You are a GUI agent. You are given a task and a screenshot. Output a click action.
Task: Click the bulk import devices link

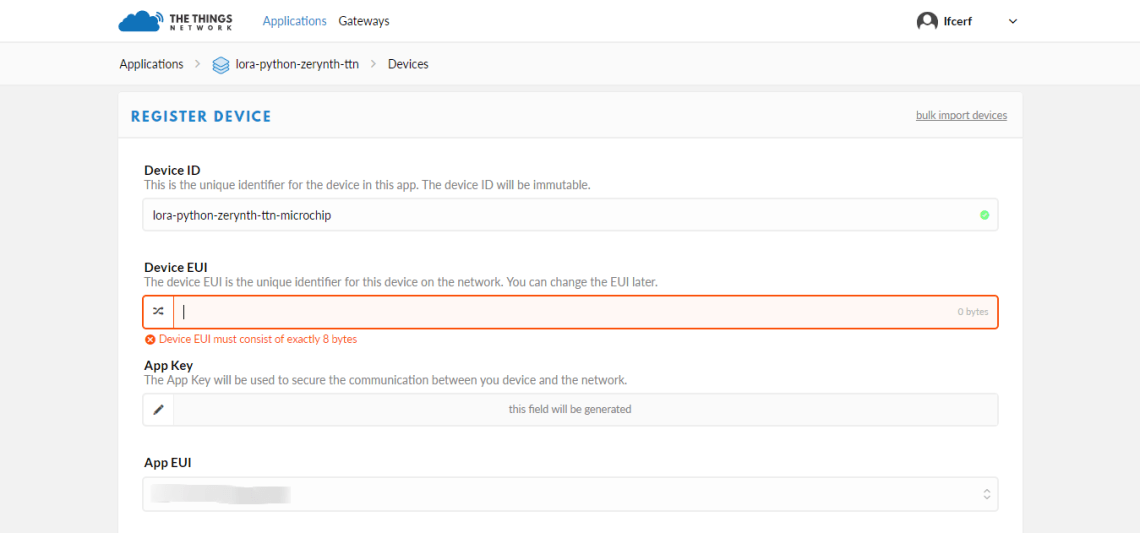pos(961,116)
